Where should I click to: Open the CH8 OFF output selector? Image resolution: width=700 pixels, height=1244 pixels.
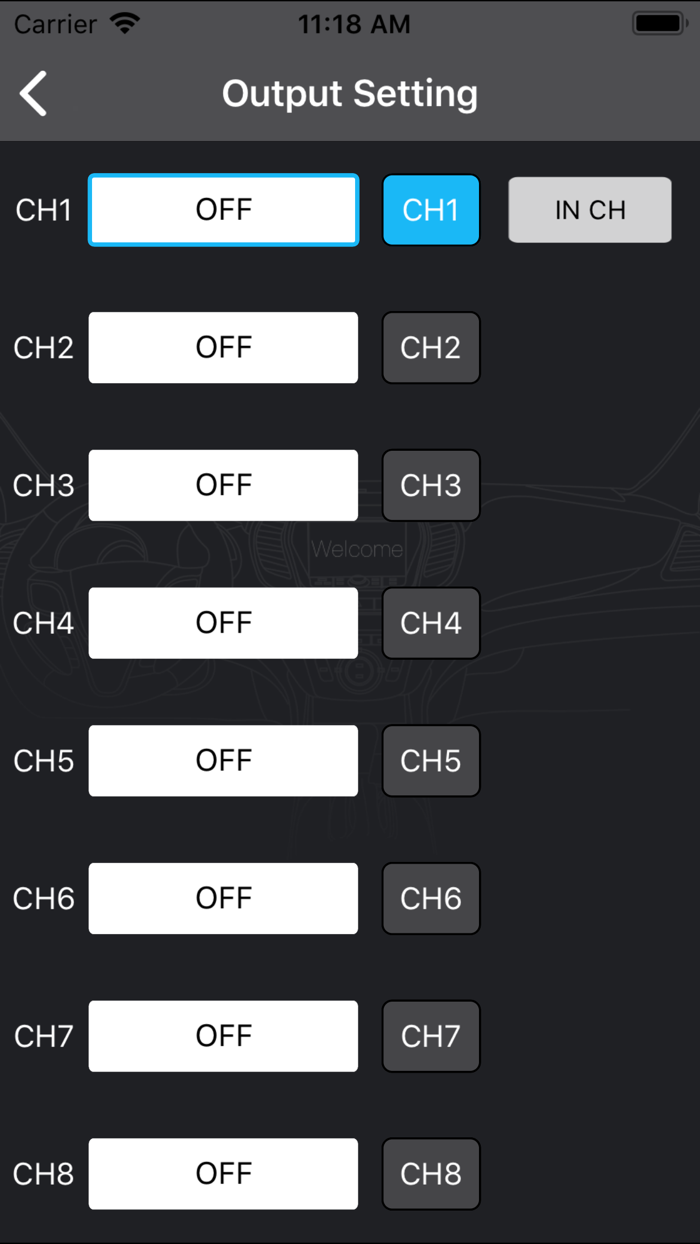(223, 1174)
